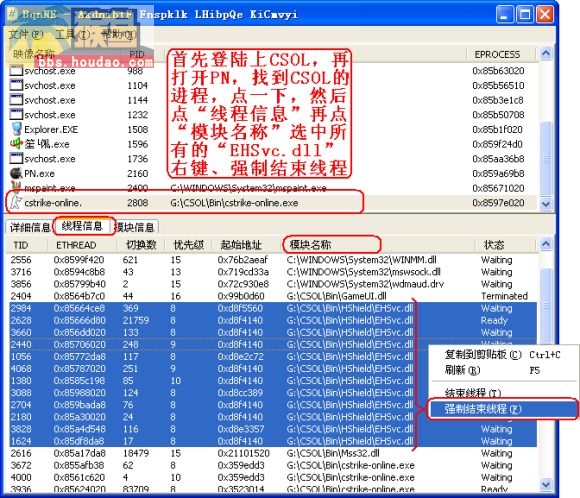Select process row Explorer.EXE
Screen dimensions: 580x498
(x=272, y=129)
